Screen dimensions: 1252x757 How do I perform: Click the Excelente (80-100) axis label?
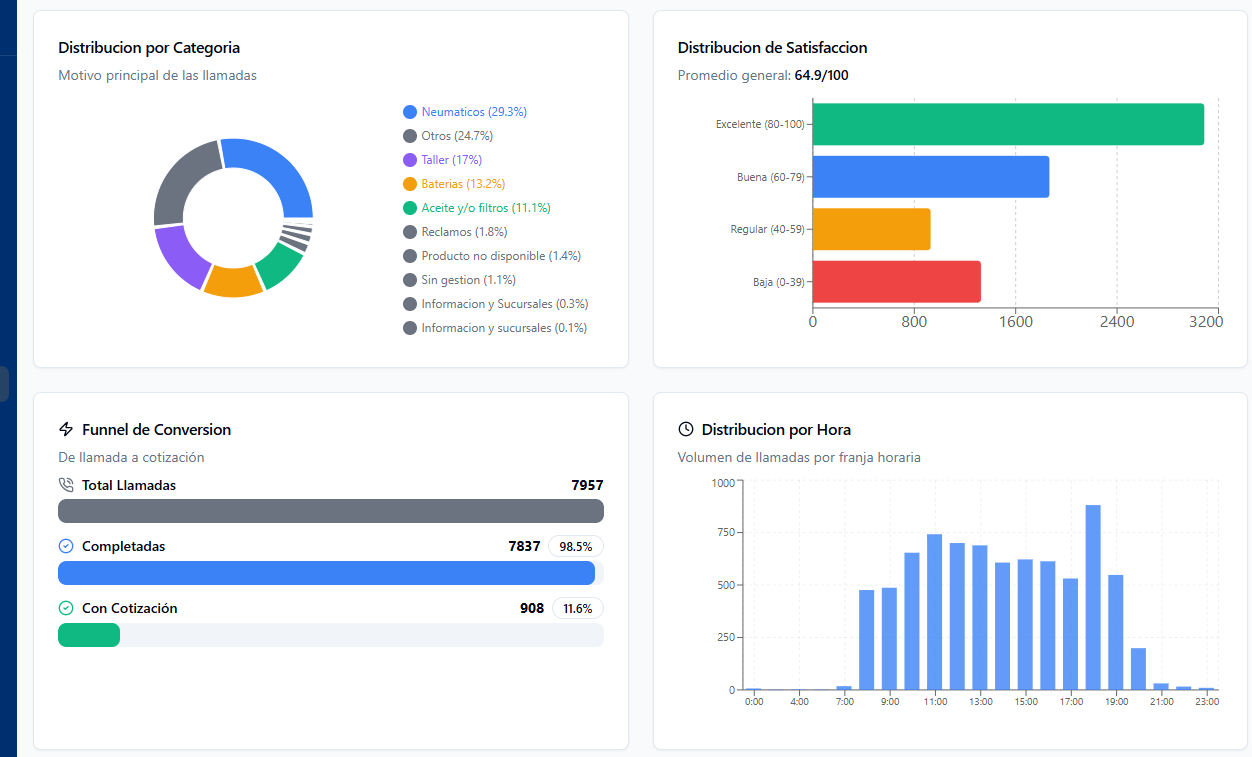[759, 124]
